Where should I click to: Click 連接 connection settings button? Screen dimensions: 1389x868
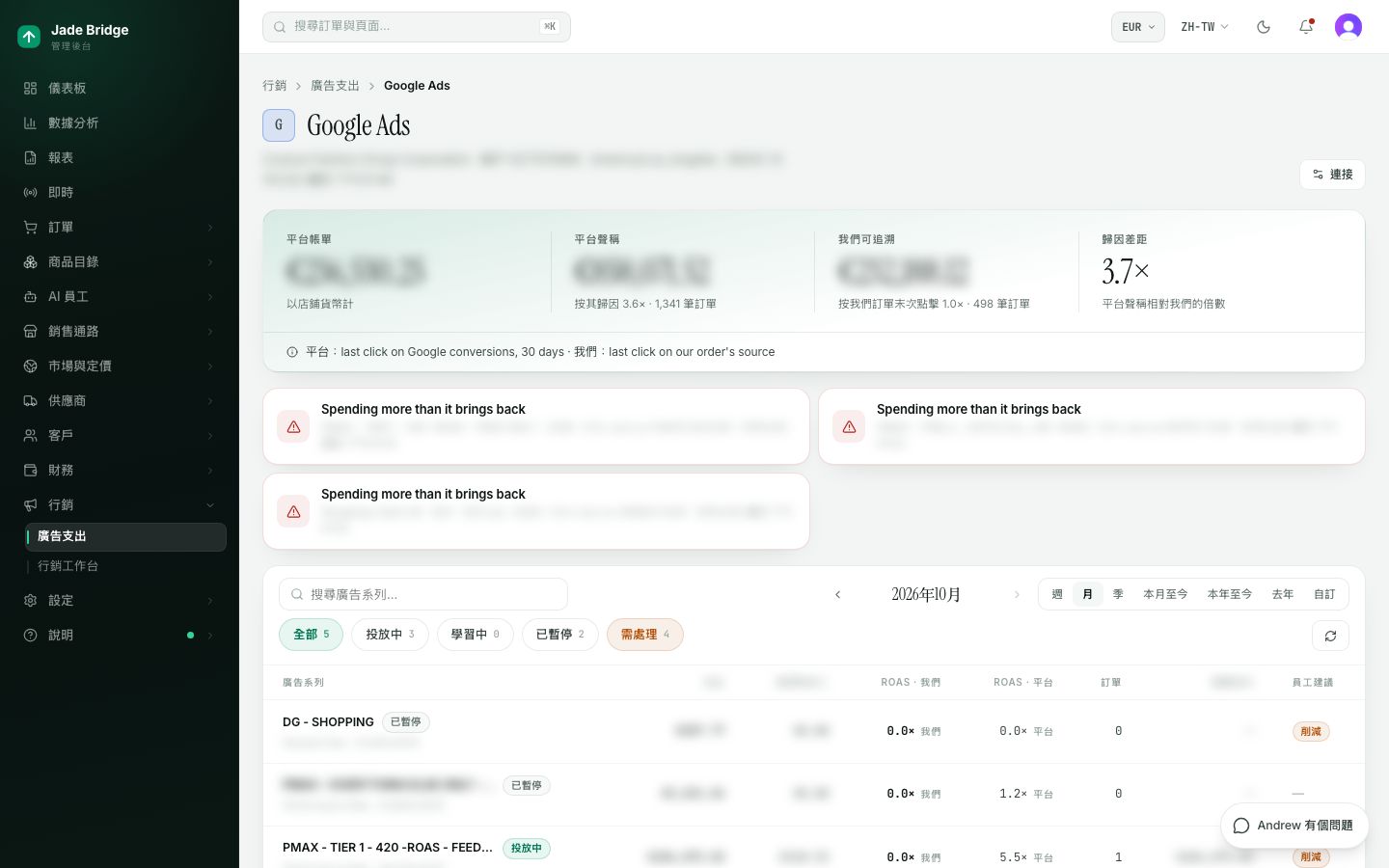(1332, 175)
